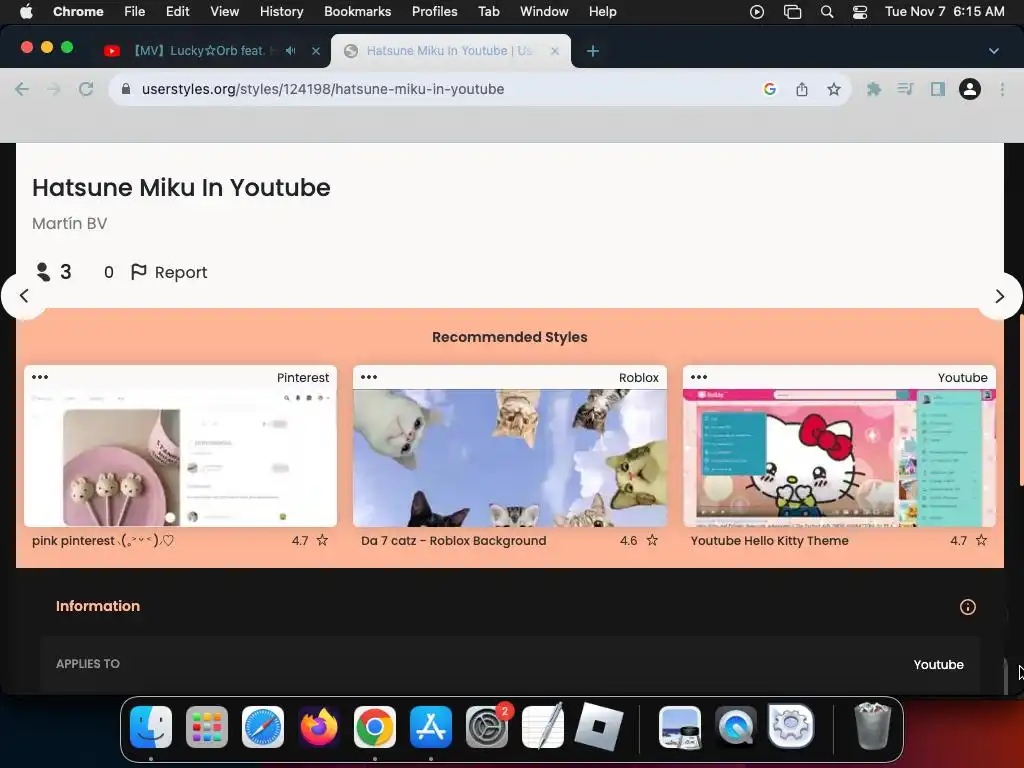1024x768 pixels.
Task: Open the pink pinterest style thumbnail
Action: 180,458
